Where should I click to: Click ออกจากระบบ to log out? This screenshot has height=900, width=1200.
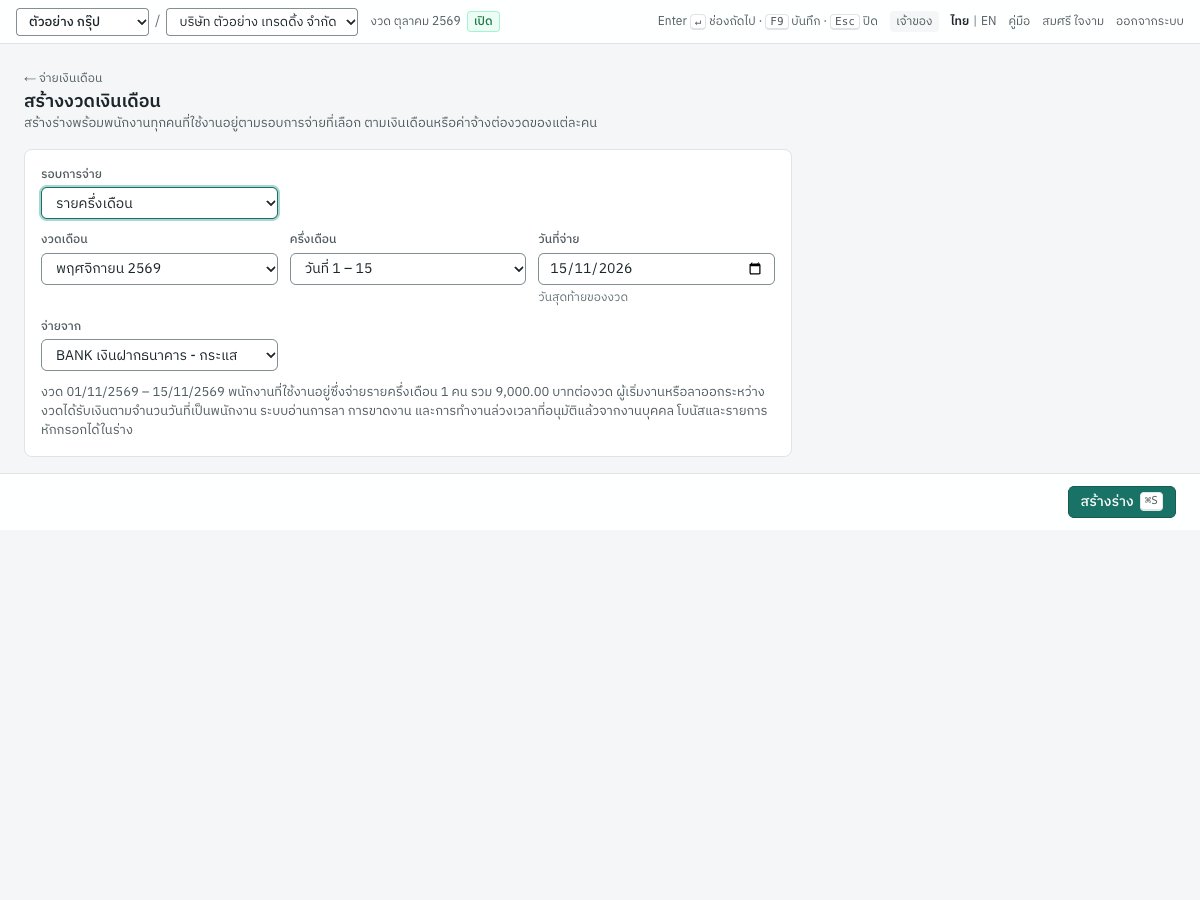click(x=1150, y=21)
